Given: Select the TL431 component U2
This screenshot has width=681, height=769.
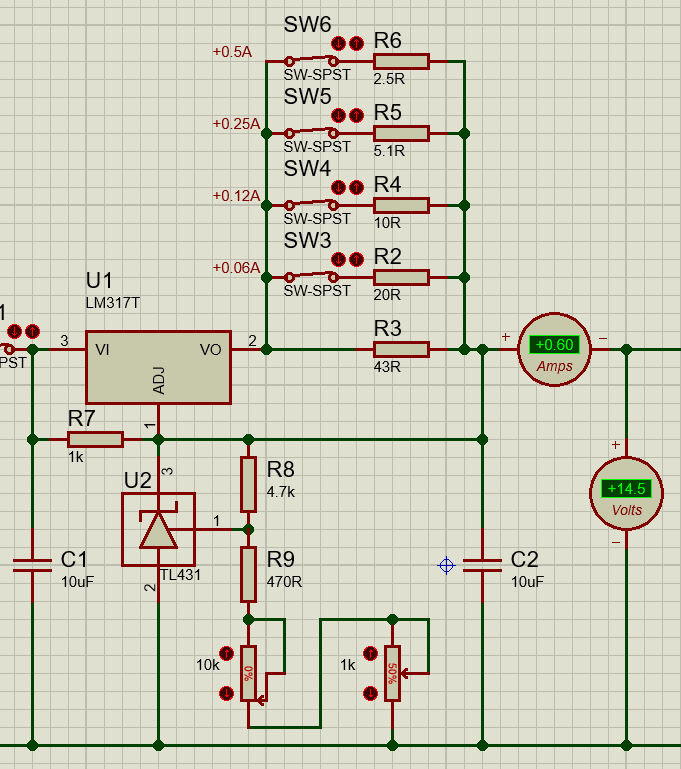Looking at the screenshot, I should click(x=158, y=529).
